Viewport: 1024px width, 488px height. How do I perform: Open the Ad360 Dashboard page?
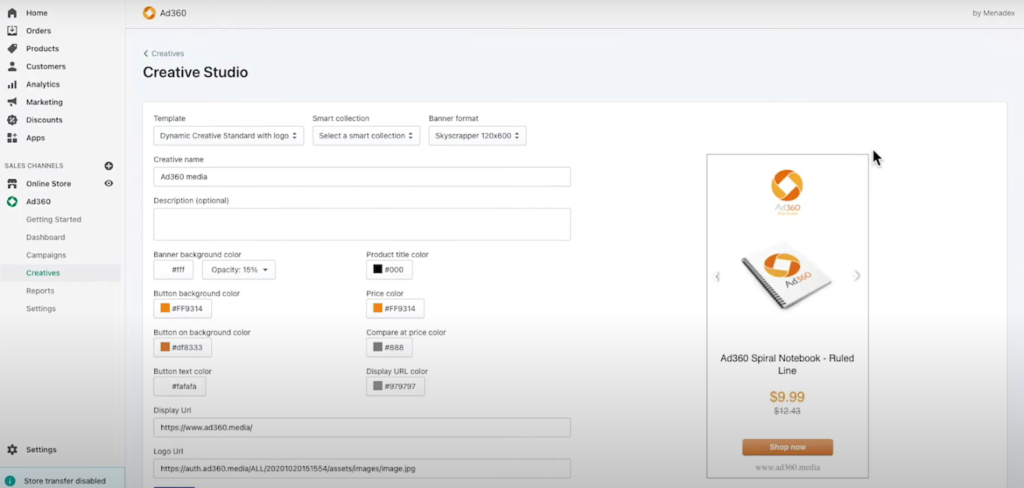coord(46,237)
